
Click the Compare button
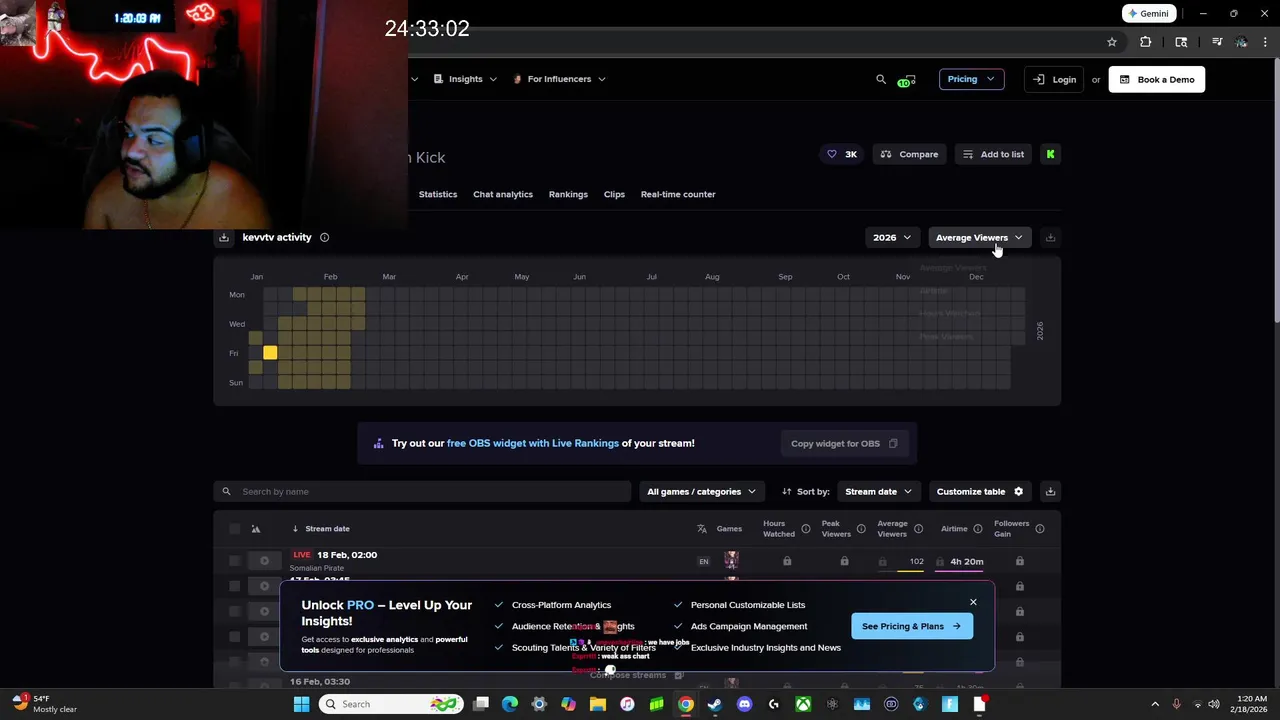(910, 154)
